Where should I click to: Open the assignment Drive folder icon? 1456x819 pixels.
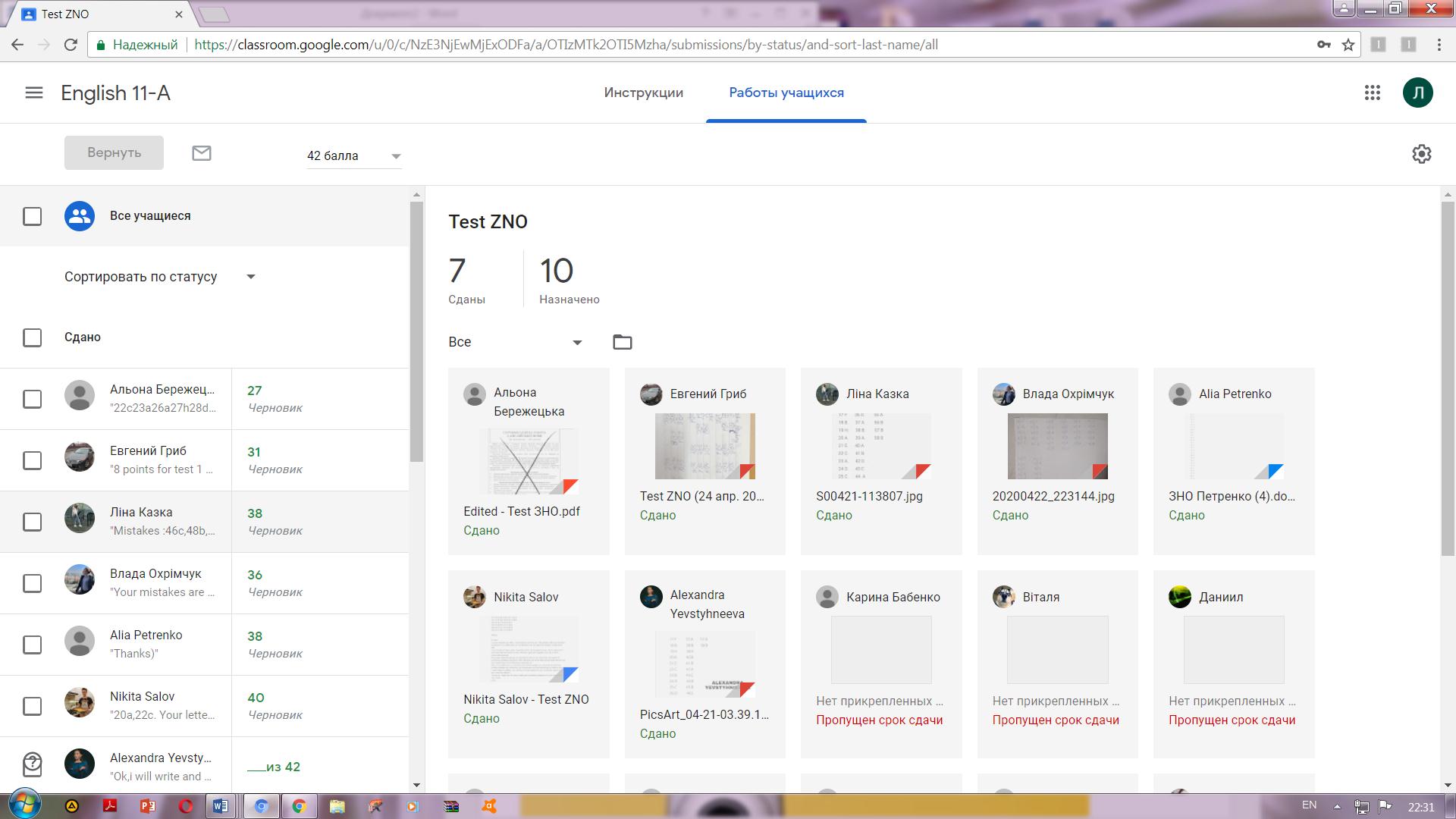point(622,342)
